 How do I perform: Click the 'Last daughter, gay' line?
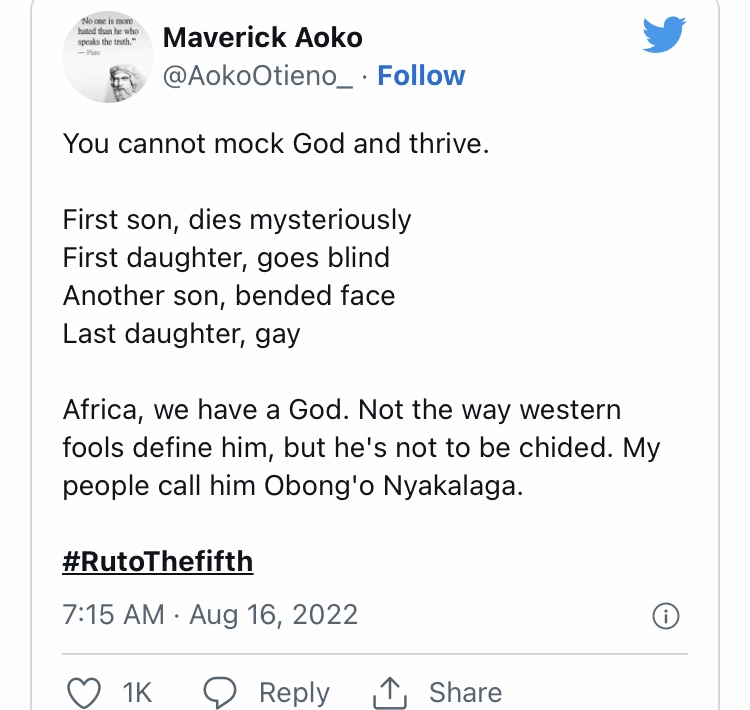(181, 334)
